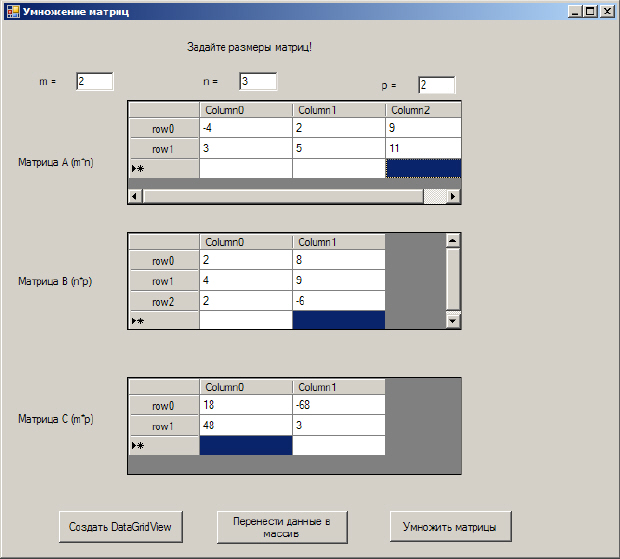Image resolution: width=620 pixels, height=559 pixels.
Task: Click Matrix B vertical scrollbar thumb
Action: tap(453, 279)
